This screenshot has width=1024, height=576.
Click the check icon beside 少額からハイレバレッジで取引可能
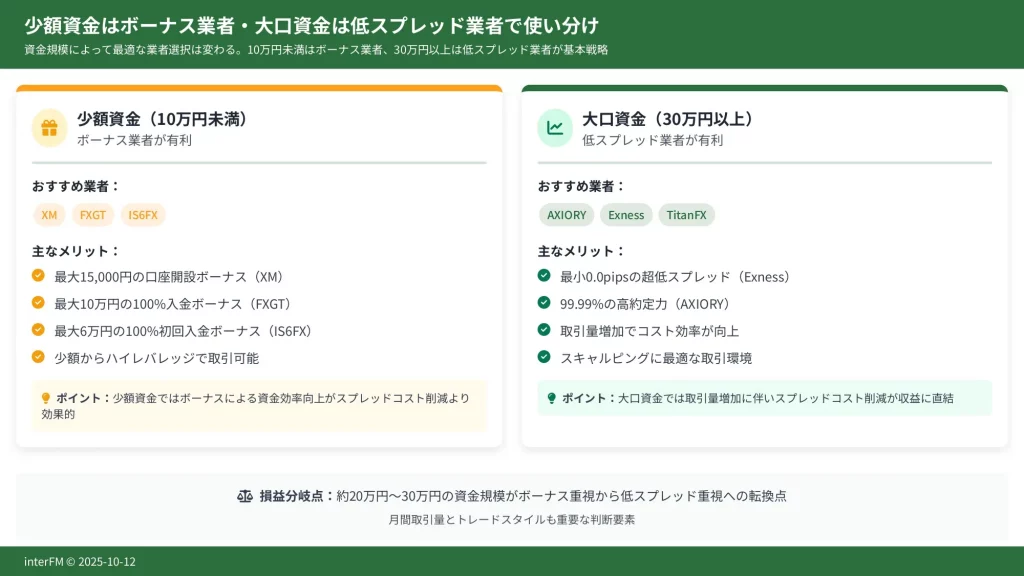[x=38, y=357]
